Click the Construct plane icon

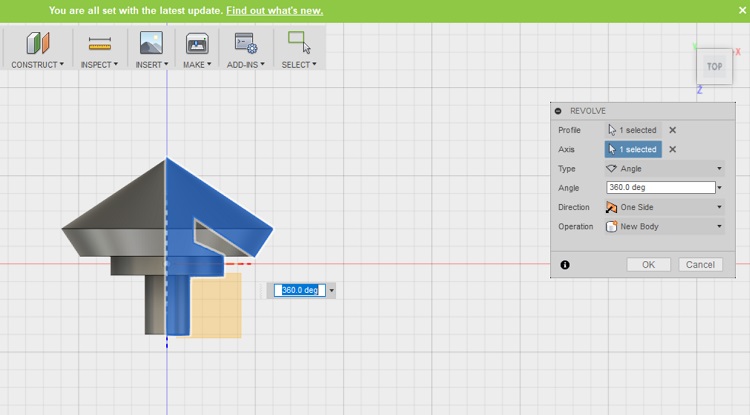click(38, 43)
